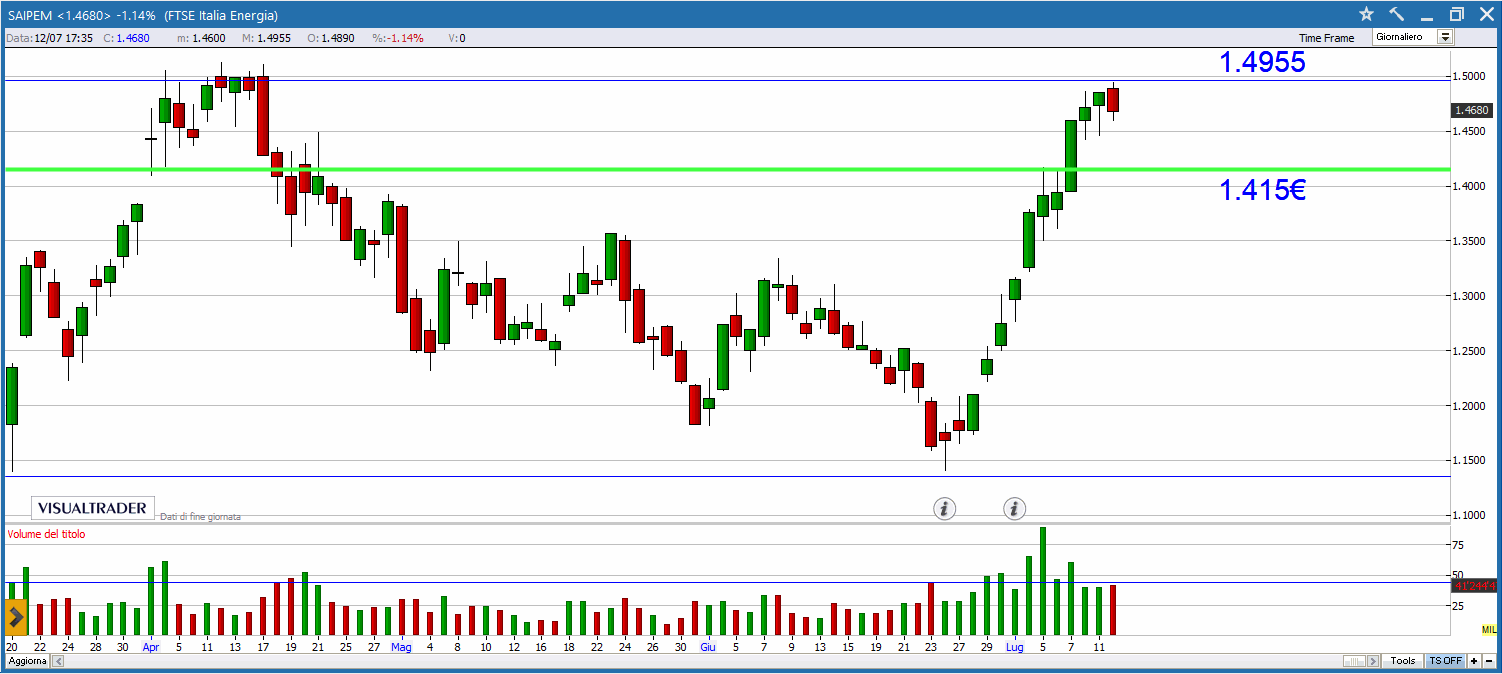Click the 1.415€ price annotation
Viewport: 1502px width, 674px height.
1262,190
